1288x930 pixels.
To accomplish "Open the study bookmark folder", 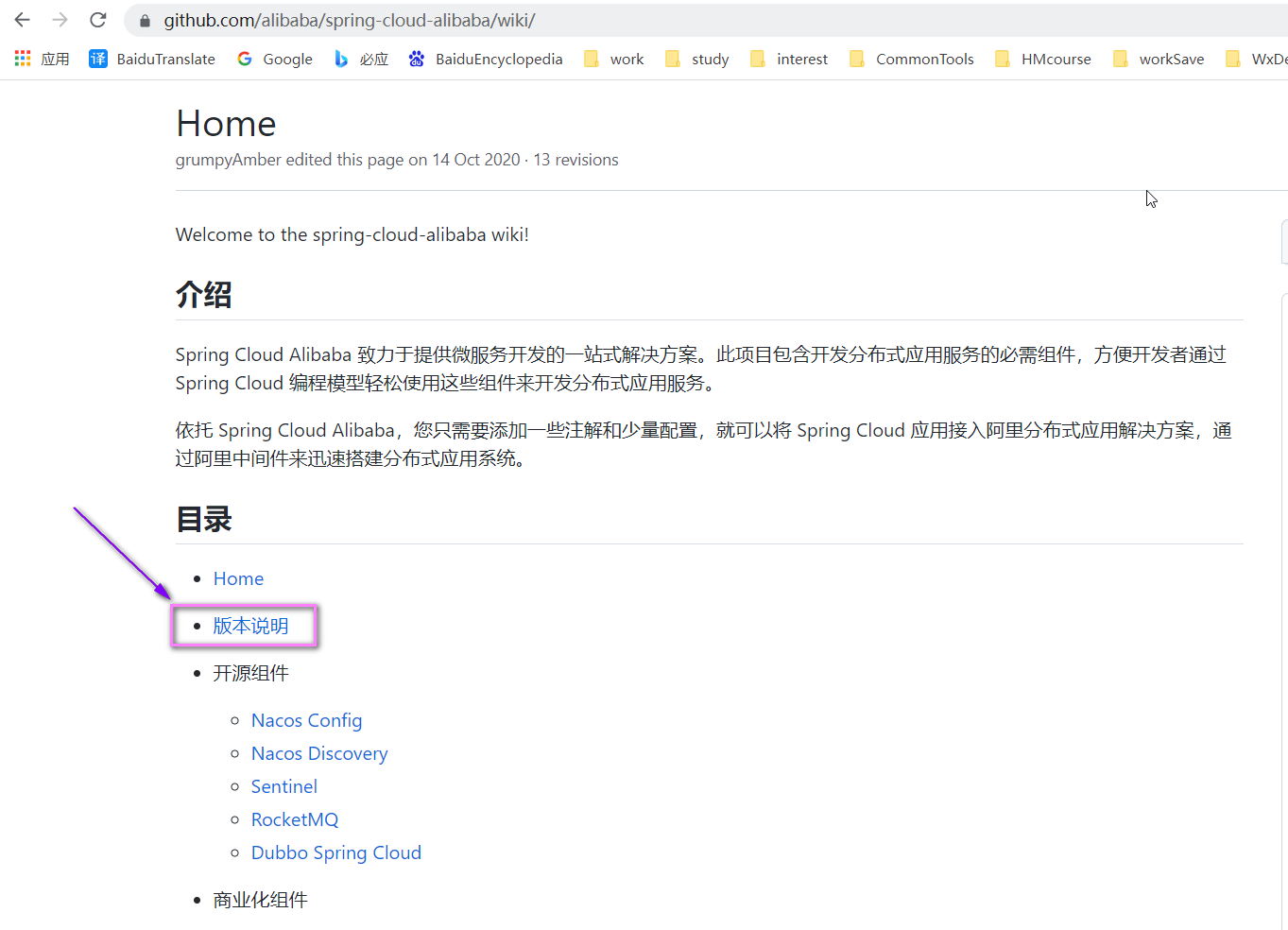I will coord(696,59).
